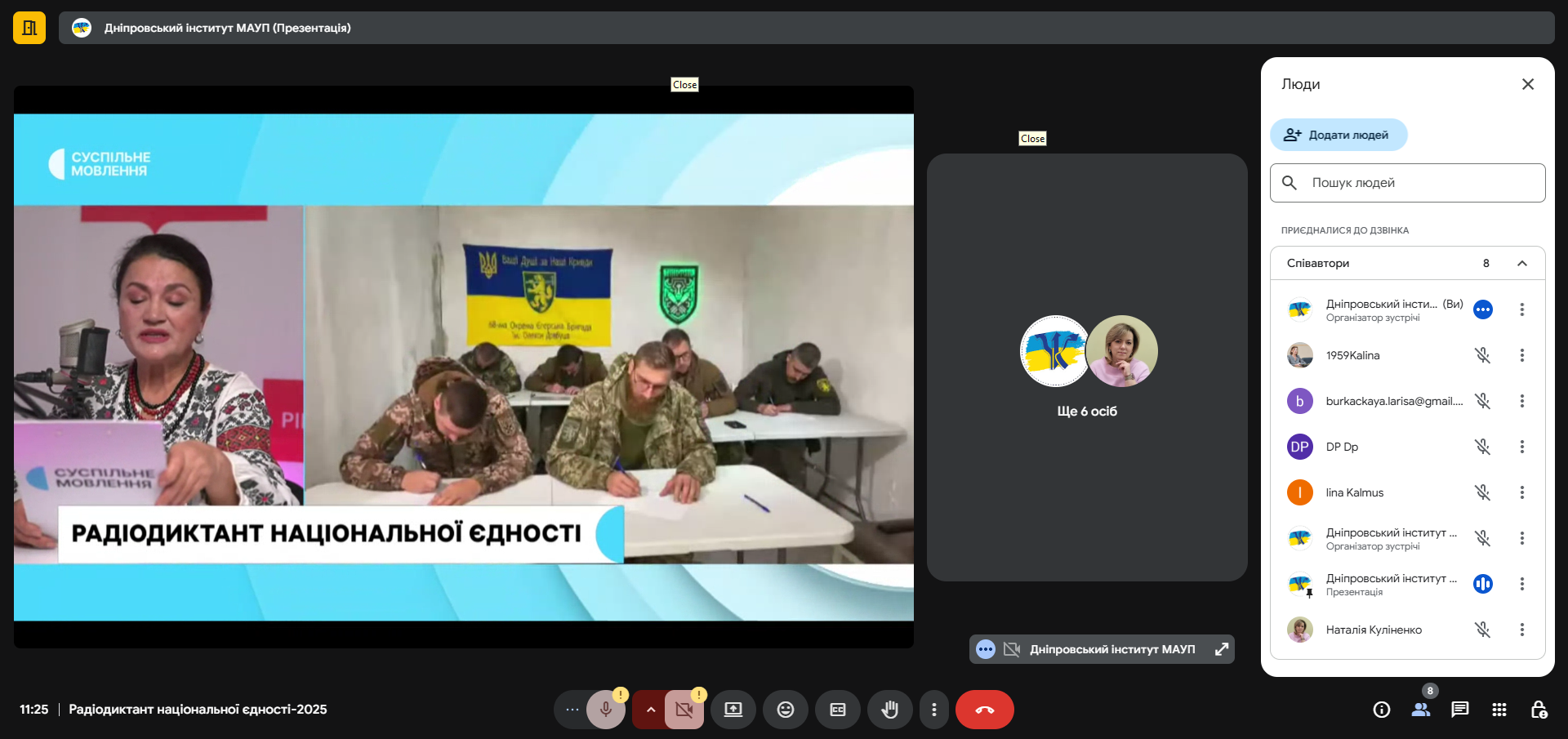Expand the Дніпровський інститут МАУП self-view tile
Image resolution: width=1568 pixels, height=739 pixels.
tap(1222, 649)
